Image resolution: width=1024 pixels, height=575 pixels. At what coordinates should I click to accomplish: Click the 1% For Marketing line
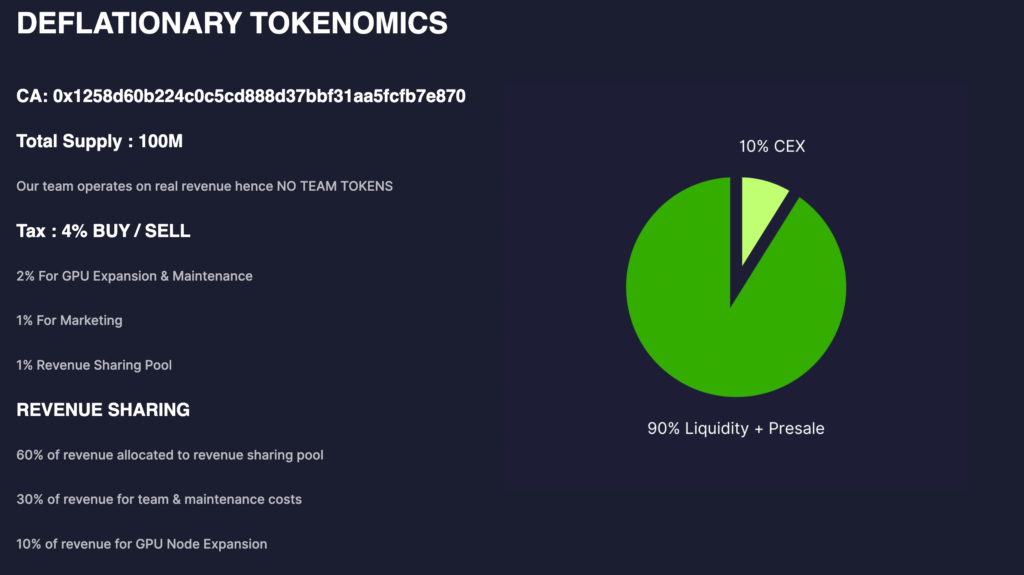(x=69, y=320)
